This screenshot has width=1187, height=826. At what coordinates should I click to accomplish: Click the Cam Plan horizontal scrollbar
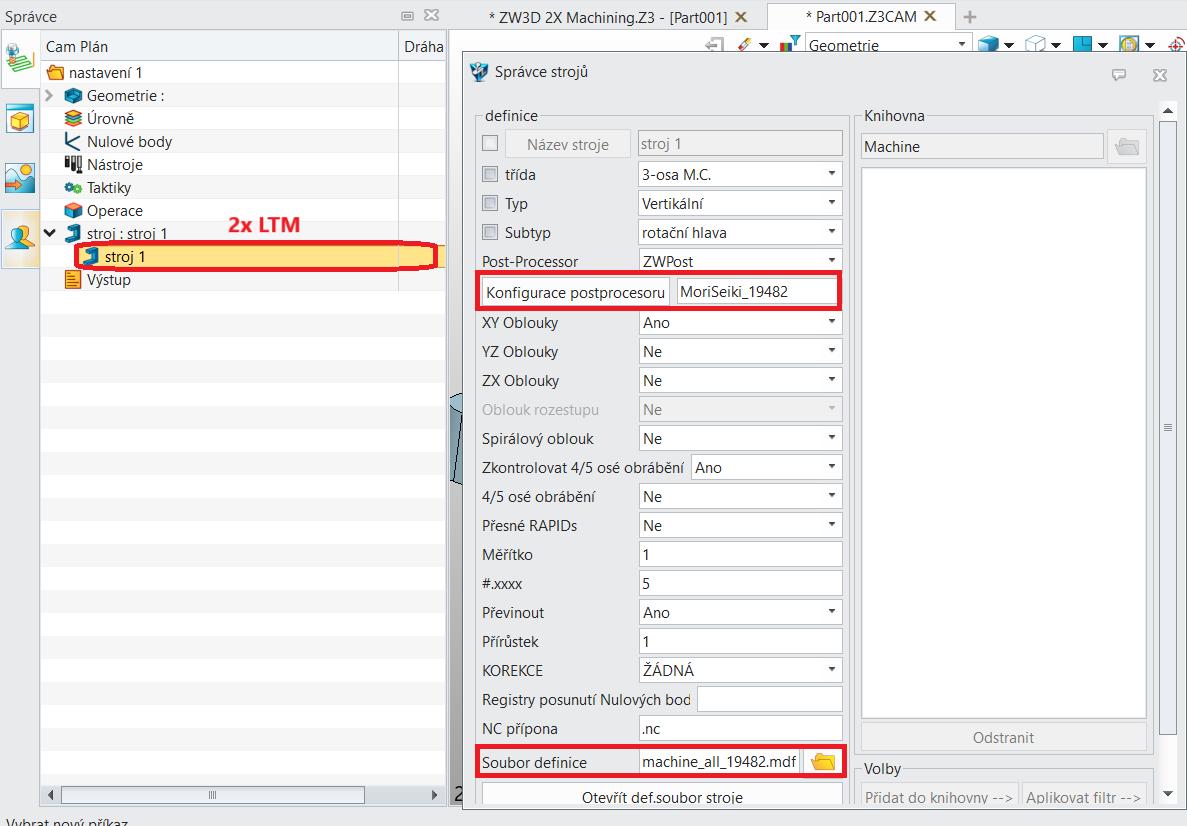[243, 795]
